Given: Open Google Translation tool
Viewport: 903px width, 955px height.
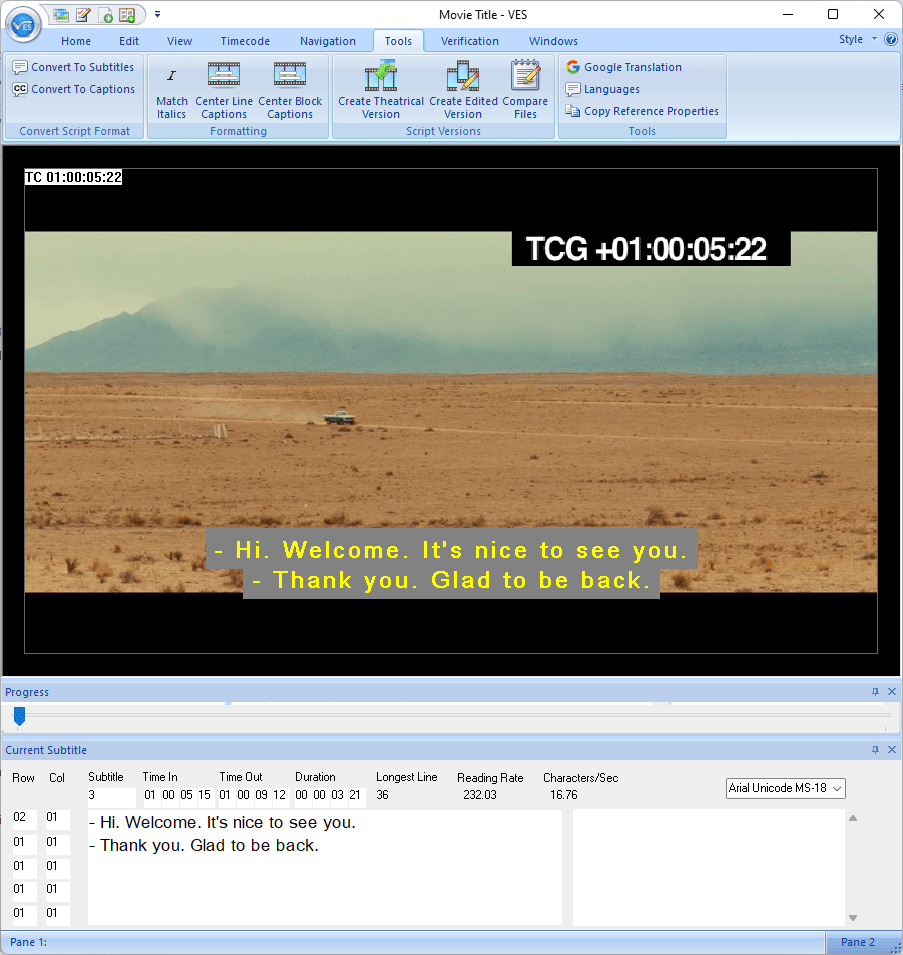Looking at the screenshot, I should point(623,67).
